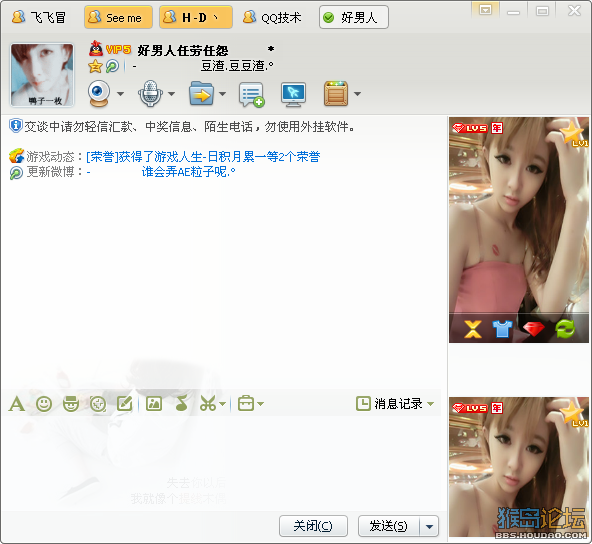This screenshot has height=544, width=592.
Task: Open 消息记录 message history
Action: [x=389, y=404]
